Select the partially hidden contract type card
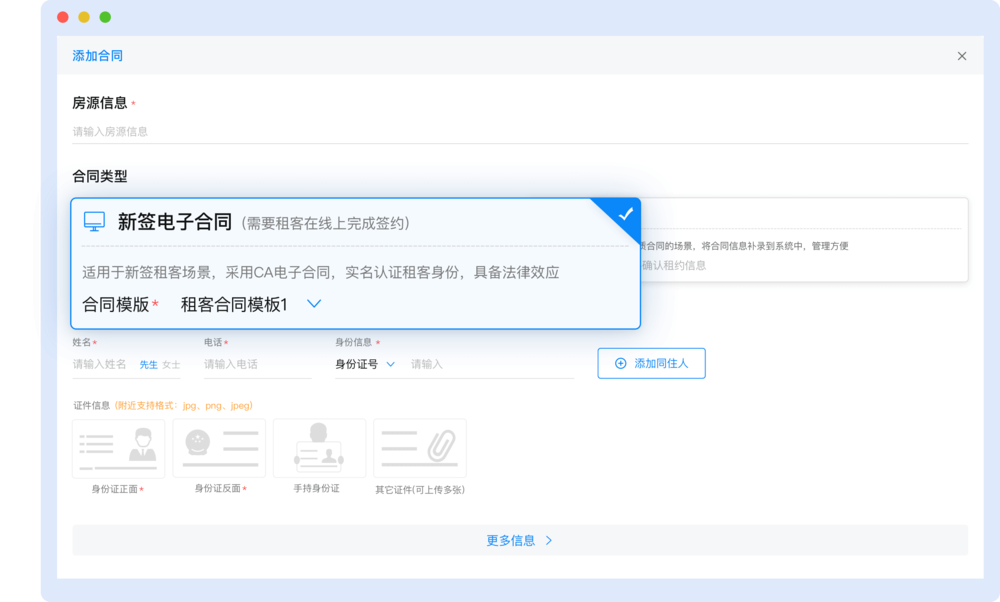The height and width of the screenshot is (602, 1000). point(804,240)
